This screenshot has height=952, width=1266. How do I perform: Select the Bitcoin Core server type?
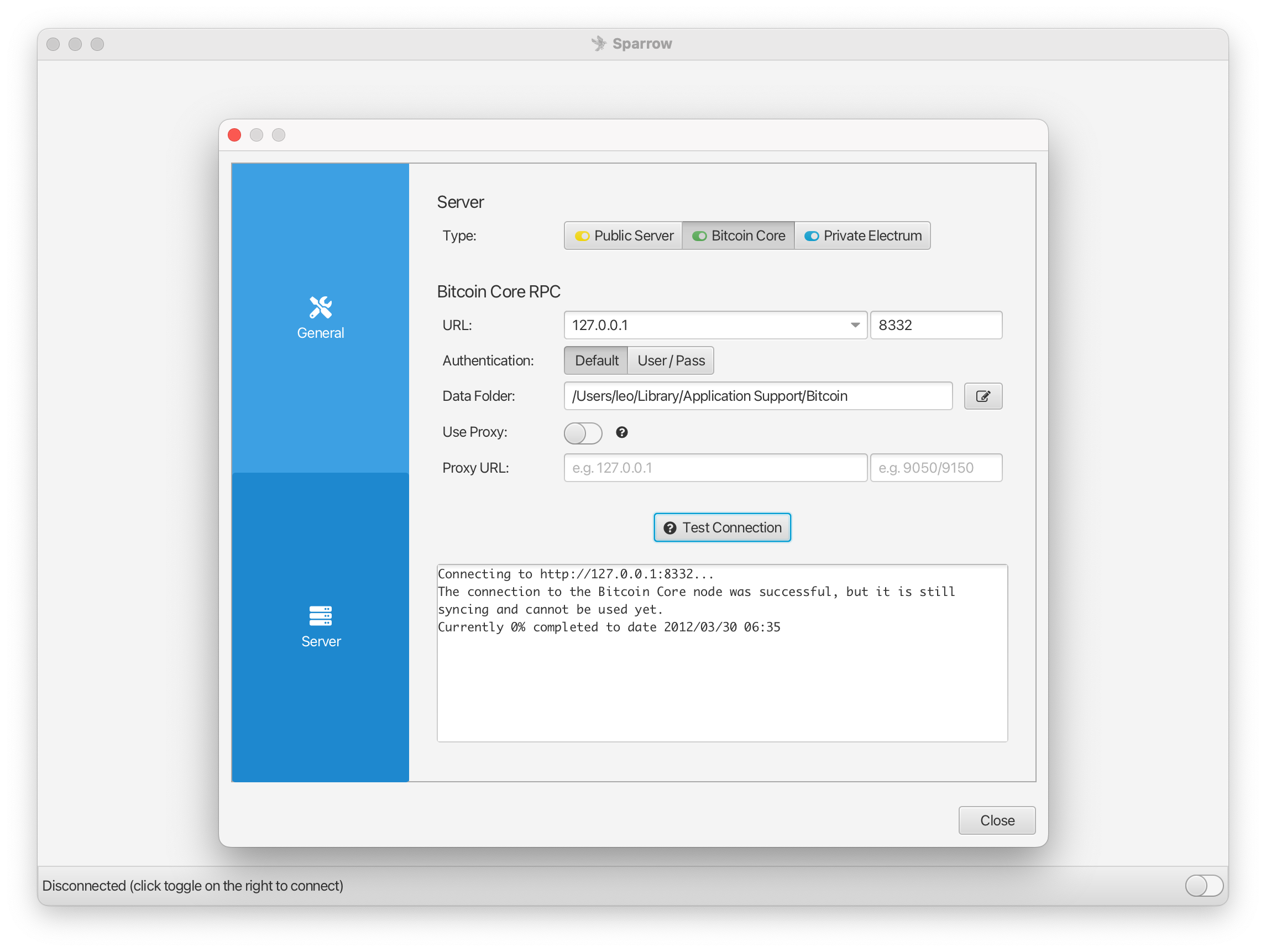point(738,236)
